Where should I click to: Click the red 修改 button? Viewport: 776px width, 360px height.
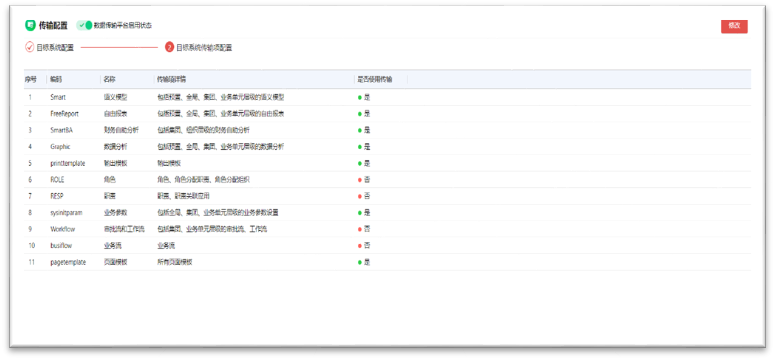[734, 26]
